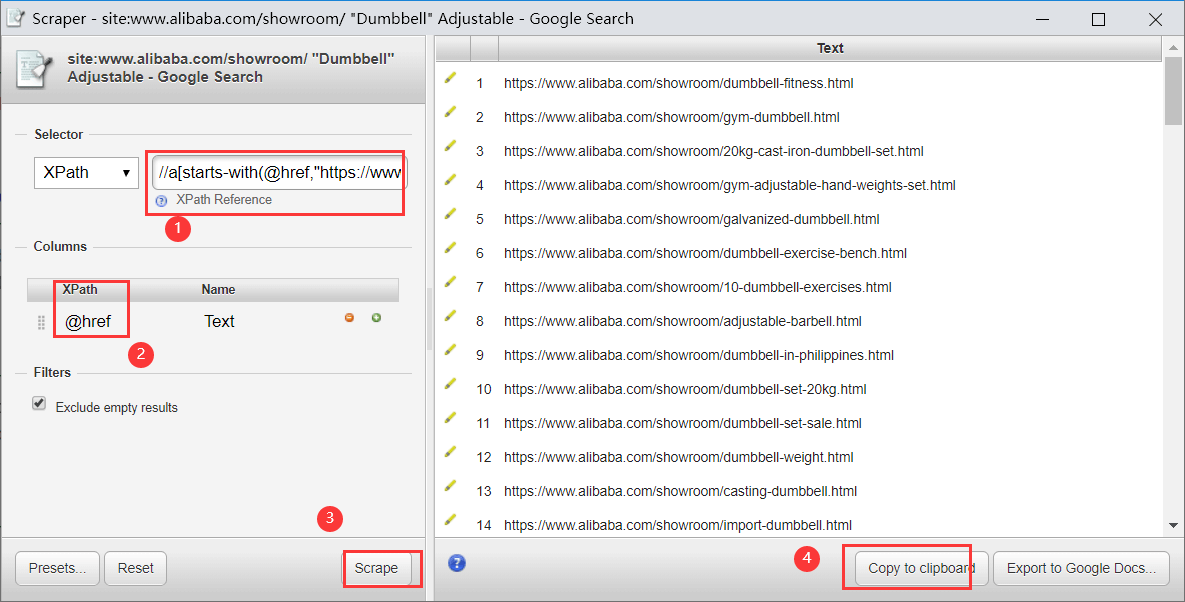Screen dimensions: 1185x602
Task: Click Export to Google Docs... button
Action: (1081, 568)
